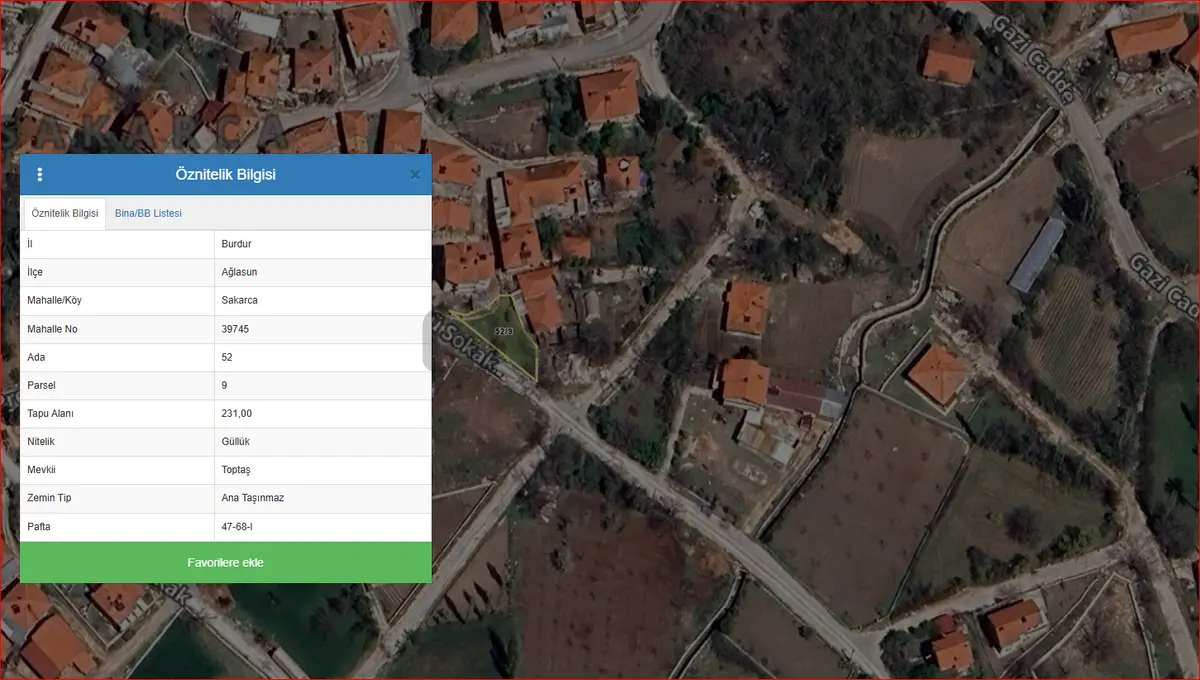The image size is (1200, 680).
Task: Select the Pafta value 47-68-I
Action: click(238, 526)
